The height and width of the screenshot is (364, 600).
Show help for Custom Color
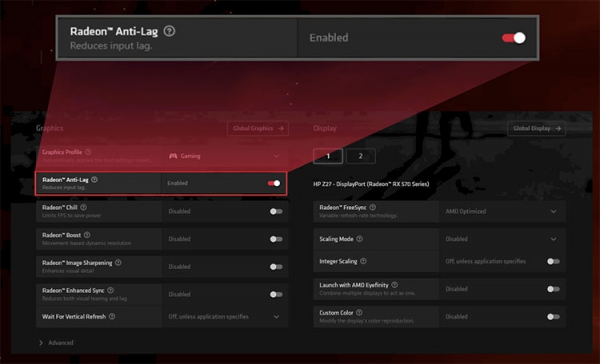point(359,312)
